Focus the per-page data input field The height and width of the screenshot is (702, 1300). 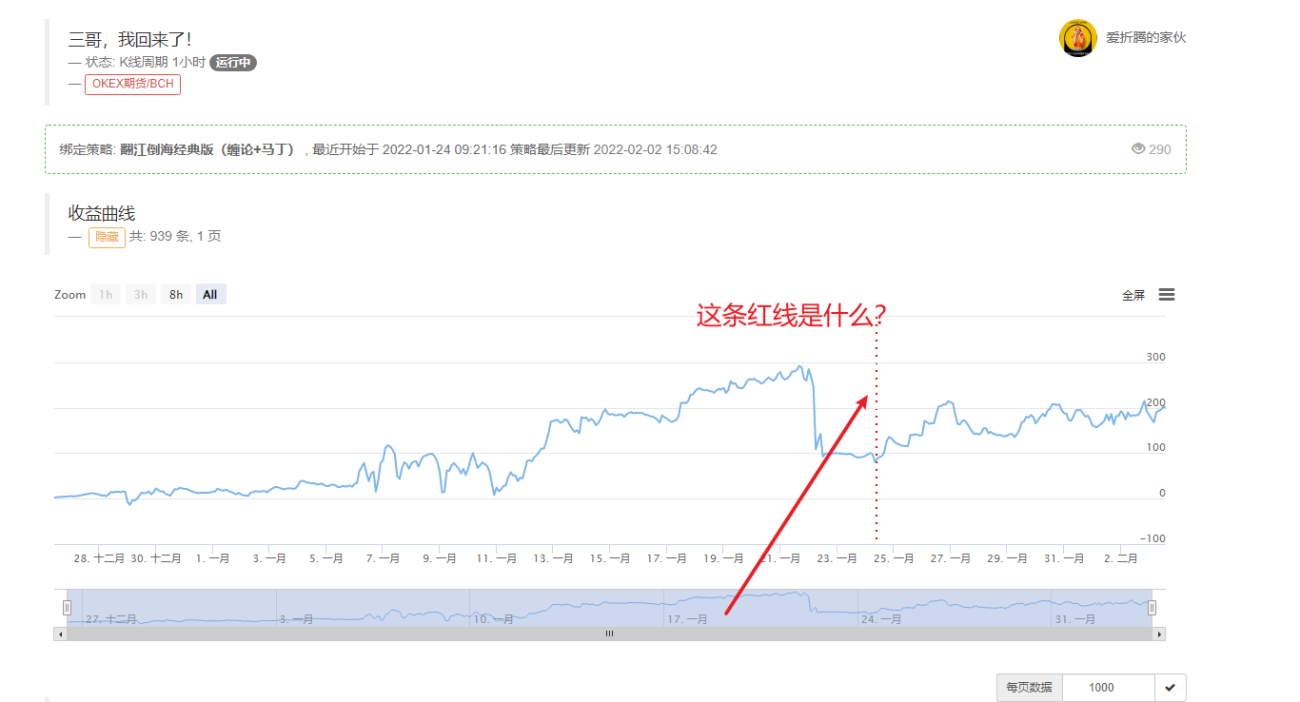pyautogui.click(x=1108, y=687)
